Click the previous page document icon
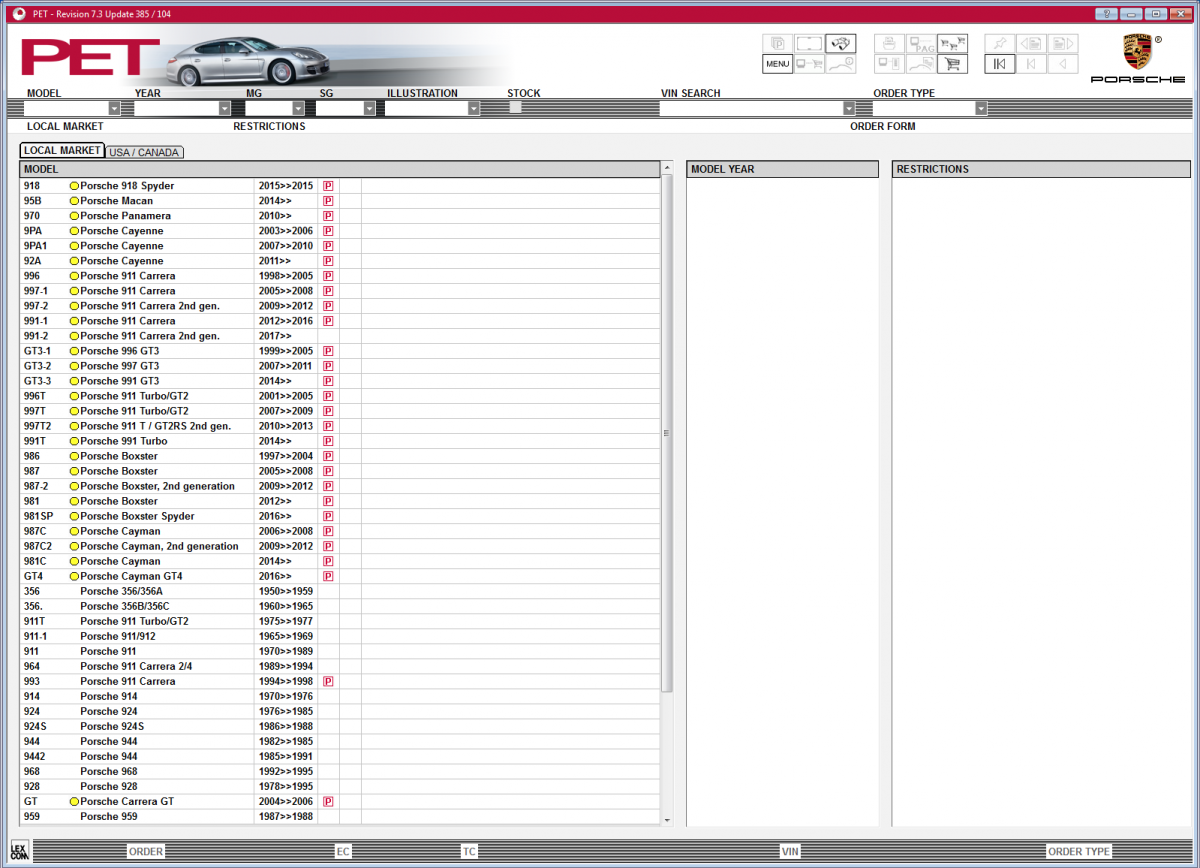 tap(1031, 43)
